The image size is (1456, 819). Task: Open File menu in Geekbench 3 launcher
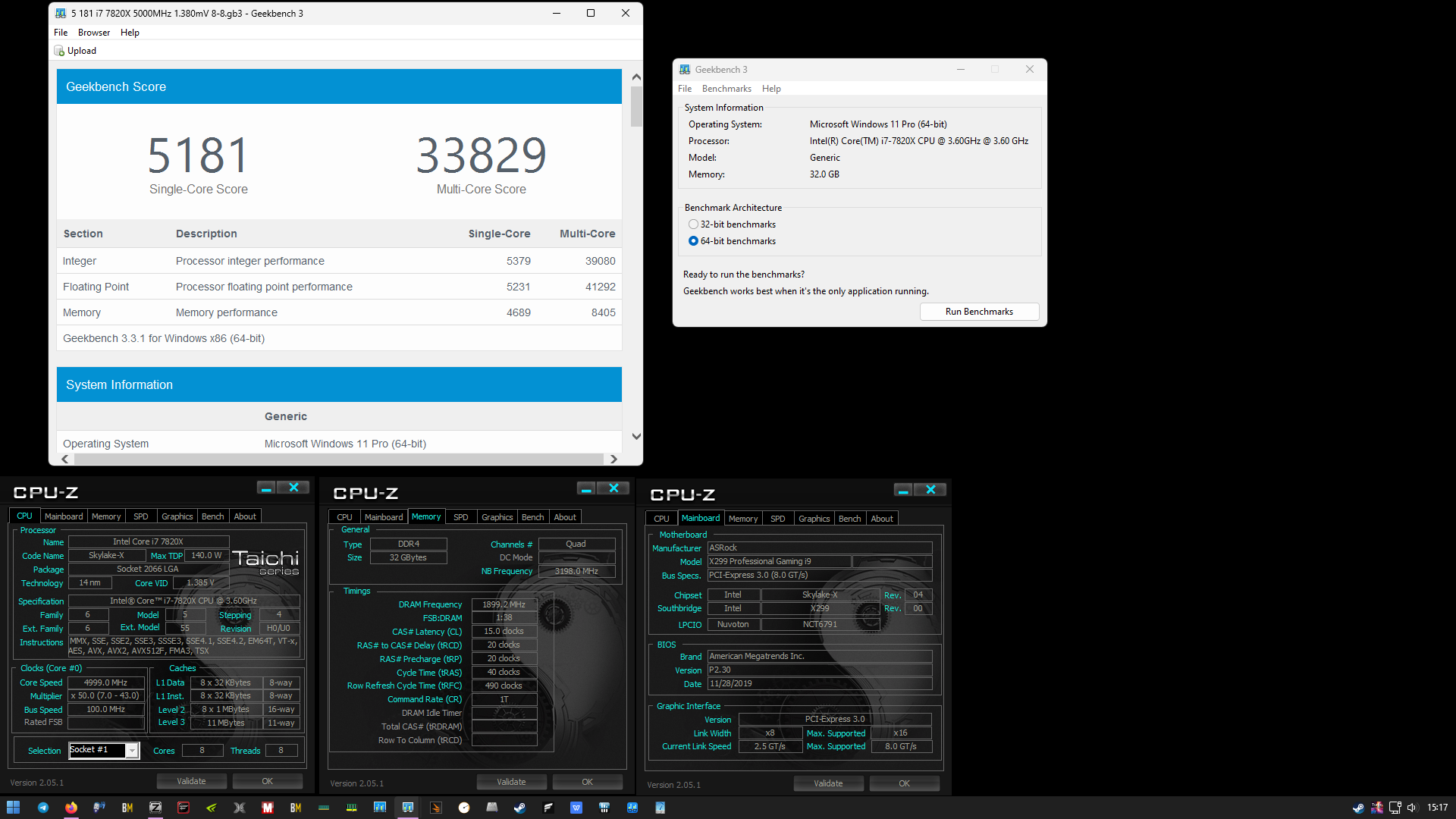tap(685, 89)
